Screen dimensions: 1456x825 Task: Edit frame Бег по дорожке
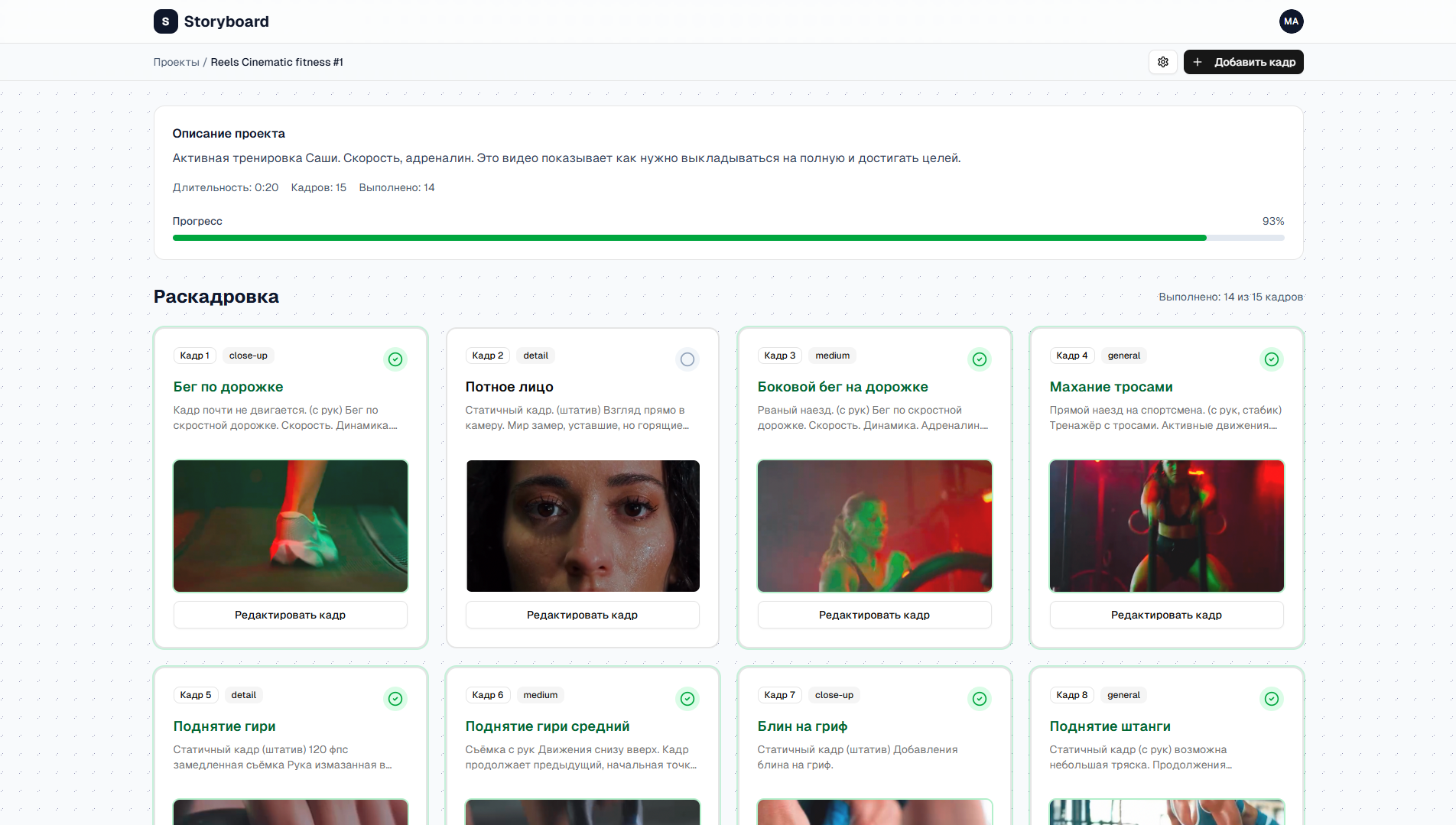coord(291,615)
